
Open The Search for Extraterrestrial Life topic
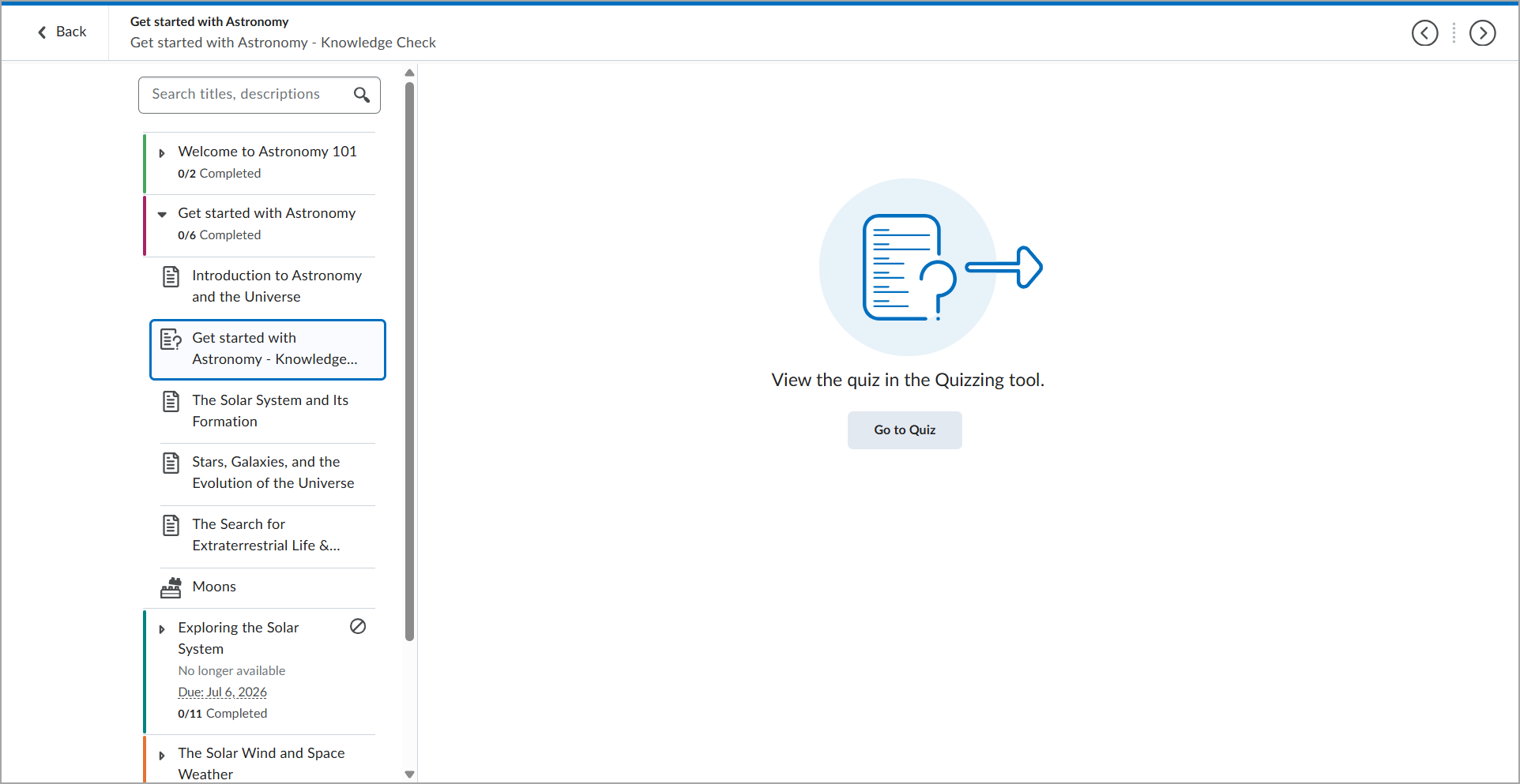tap(266, 535)
